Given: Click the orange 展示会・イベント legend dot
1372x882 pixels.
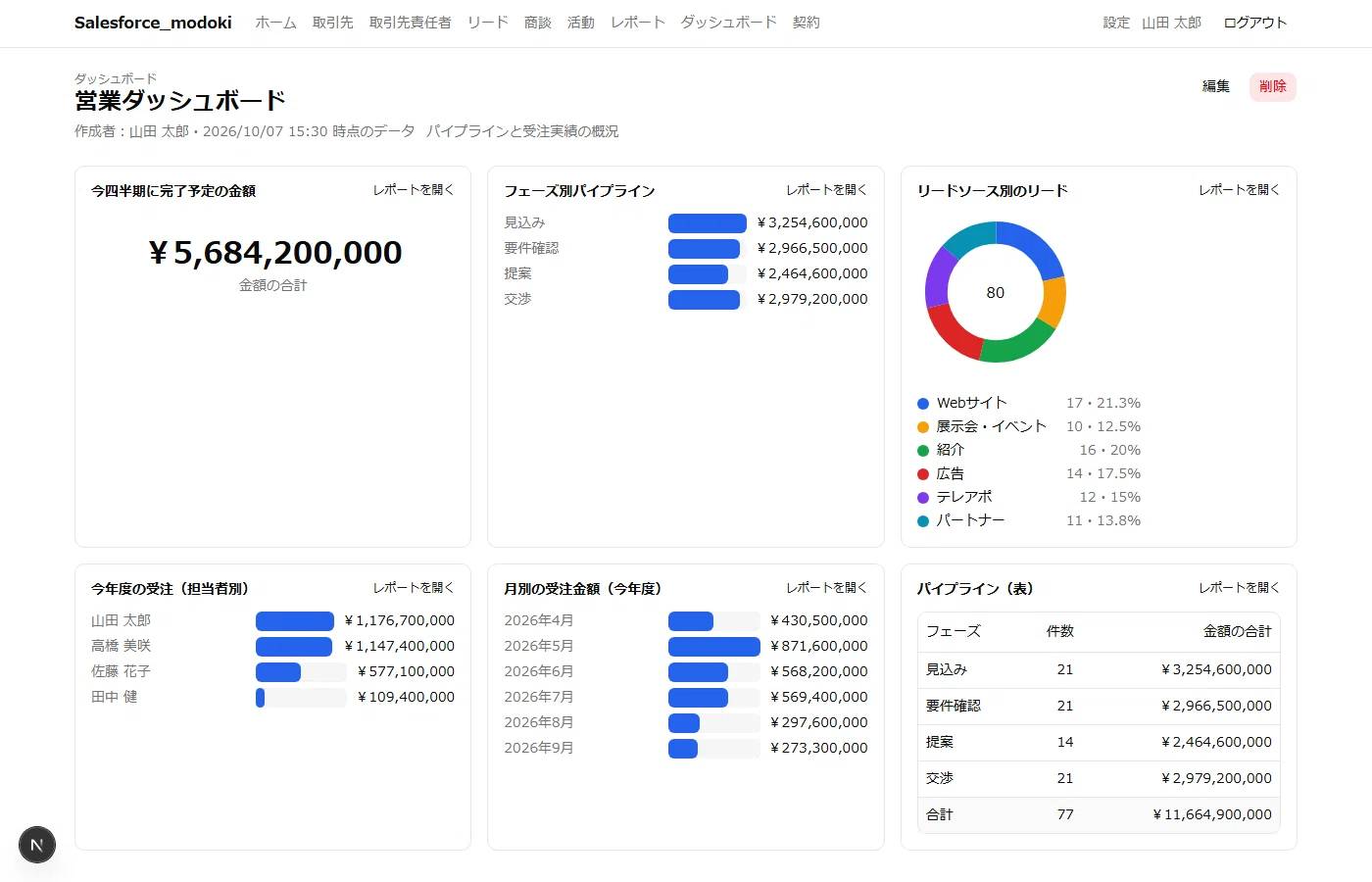Looking at the screenshot, I should click(x=923, y=427).
